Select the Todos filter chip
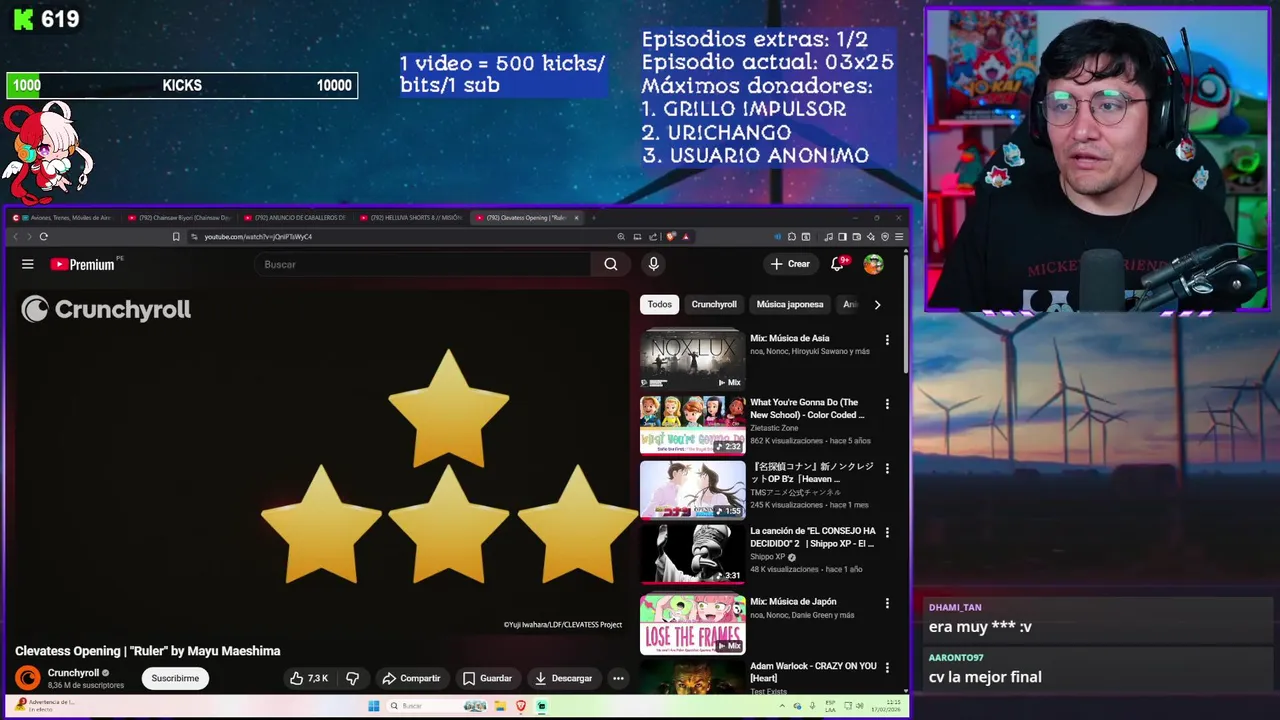1280x720 pixels. [x=659, y=304]
